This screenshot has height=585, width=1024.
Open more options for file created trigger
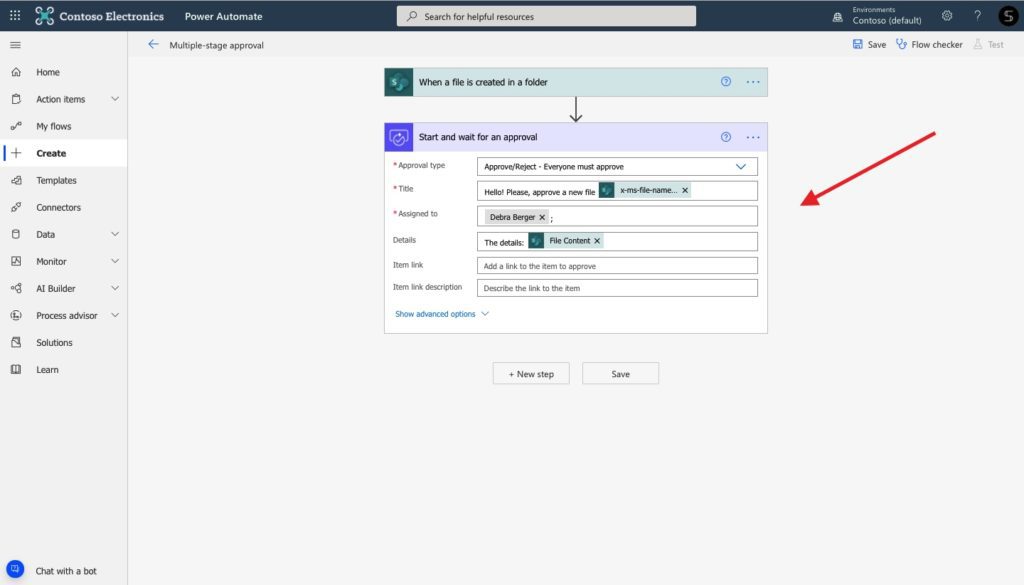click(x=753, y=82)
